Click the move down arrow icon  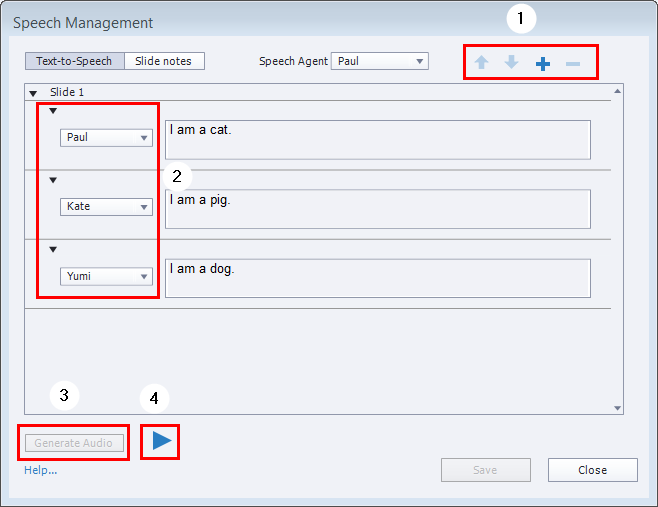[511, 62]
